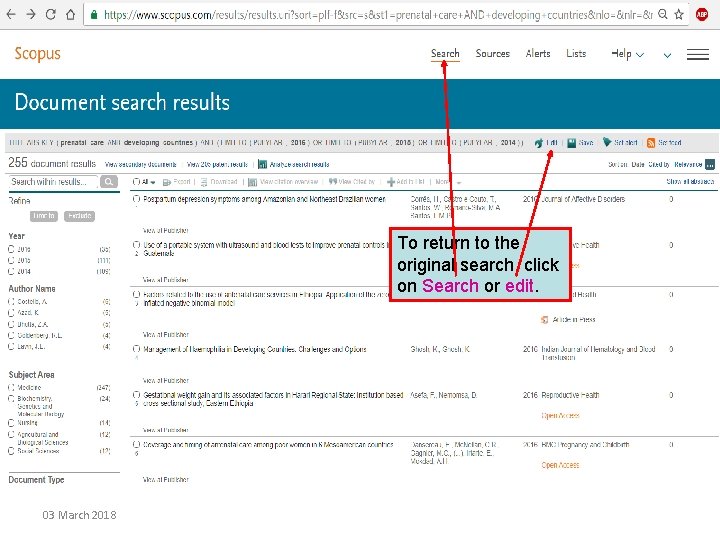
Task: Open the blue sort options icon beside Relevance
Action: click(710, 164)
